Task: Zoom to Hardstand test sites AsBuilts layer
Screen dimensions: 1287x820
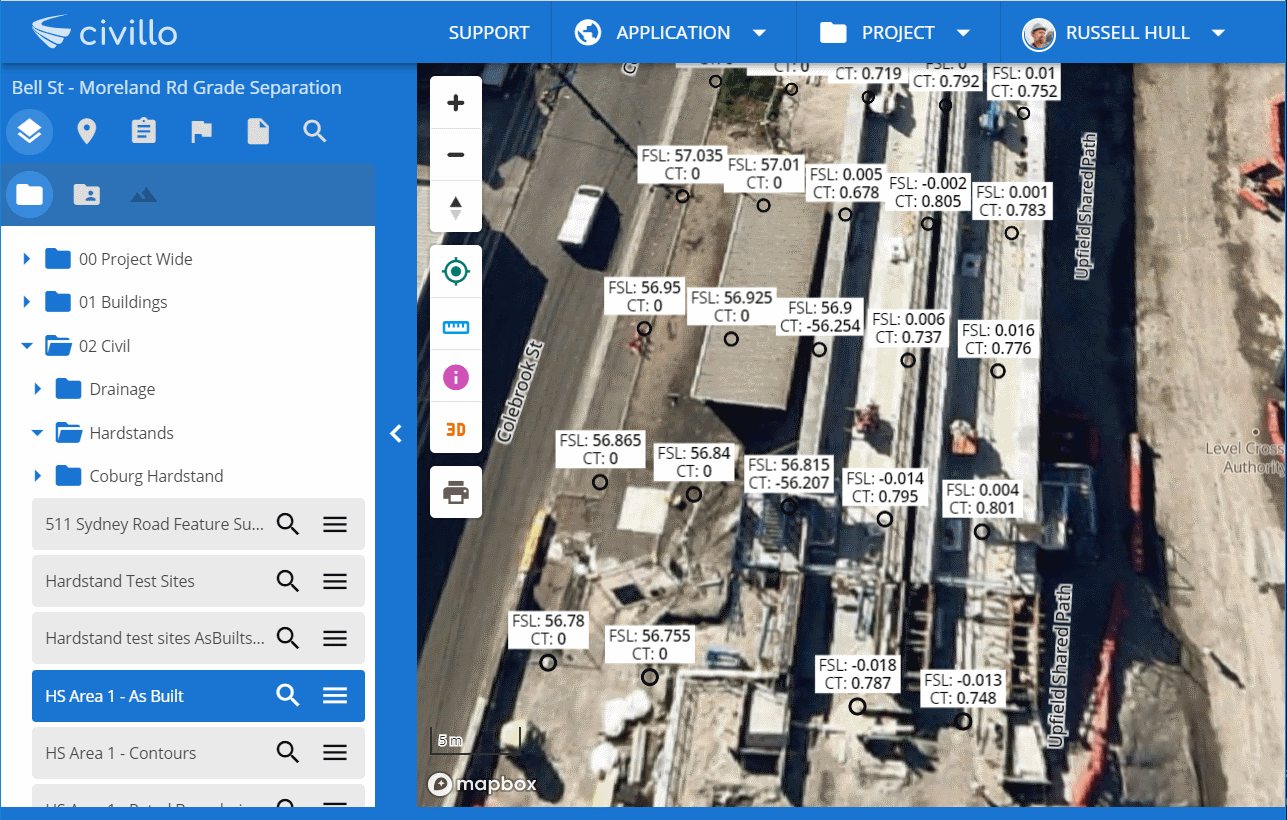Action: coord(288,638)
